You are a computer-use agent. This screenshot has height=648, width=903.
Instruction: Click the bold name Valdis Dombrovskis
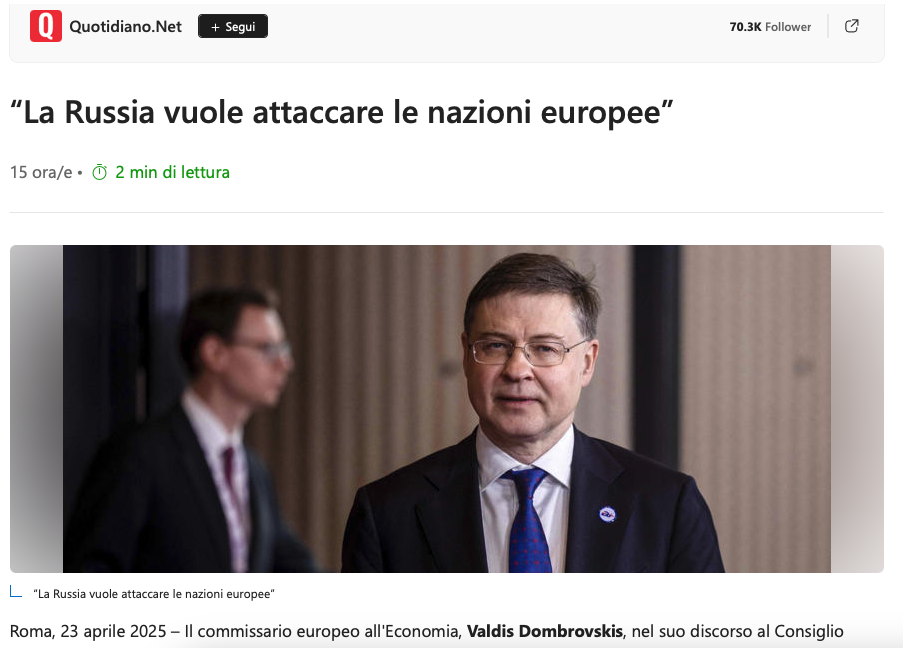coord(544,631)
